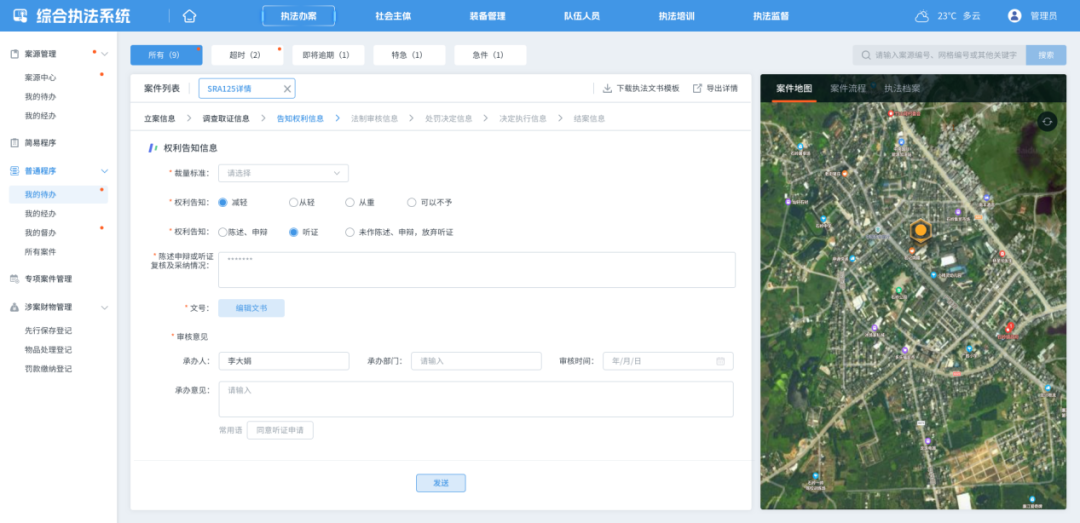
Task: Click the 编辑文书 button
Action: (x=251, y=308)
